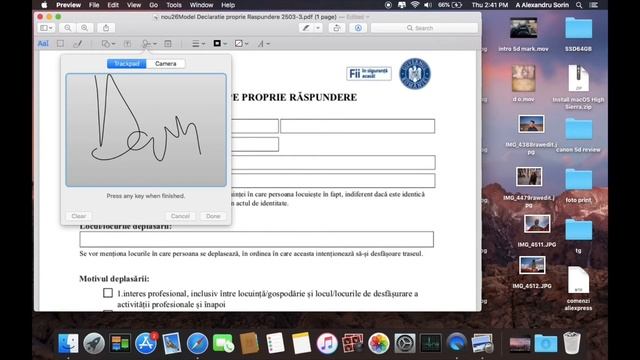
Task: Select 'comenzi aliexpress' file on desktop
Action: (x=578, y=289)
